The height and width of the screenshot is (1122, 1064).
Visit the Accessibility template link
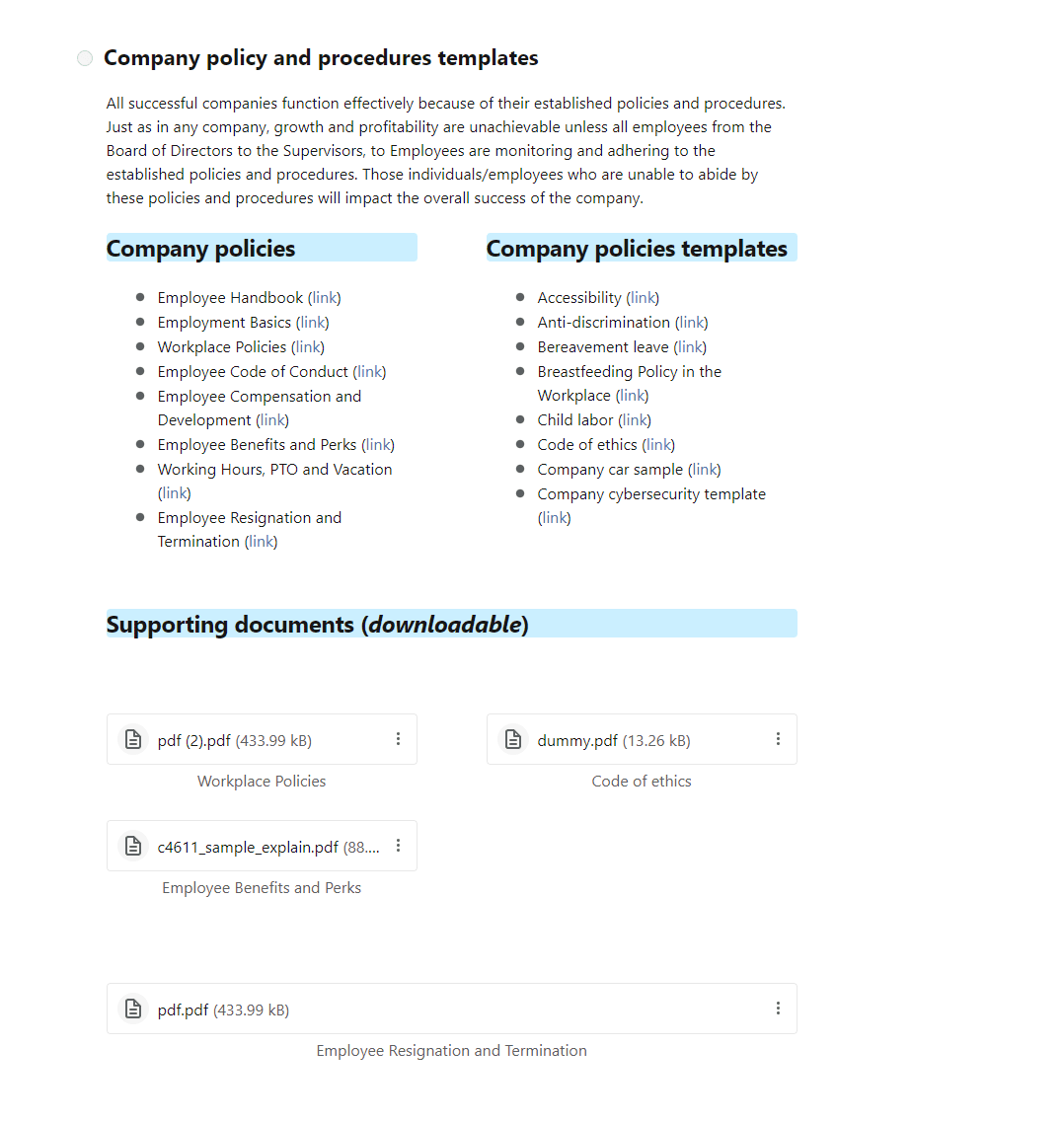pos(643,298)
